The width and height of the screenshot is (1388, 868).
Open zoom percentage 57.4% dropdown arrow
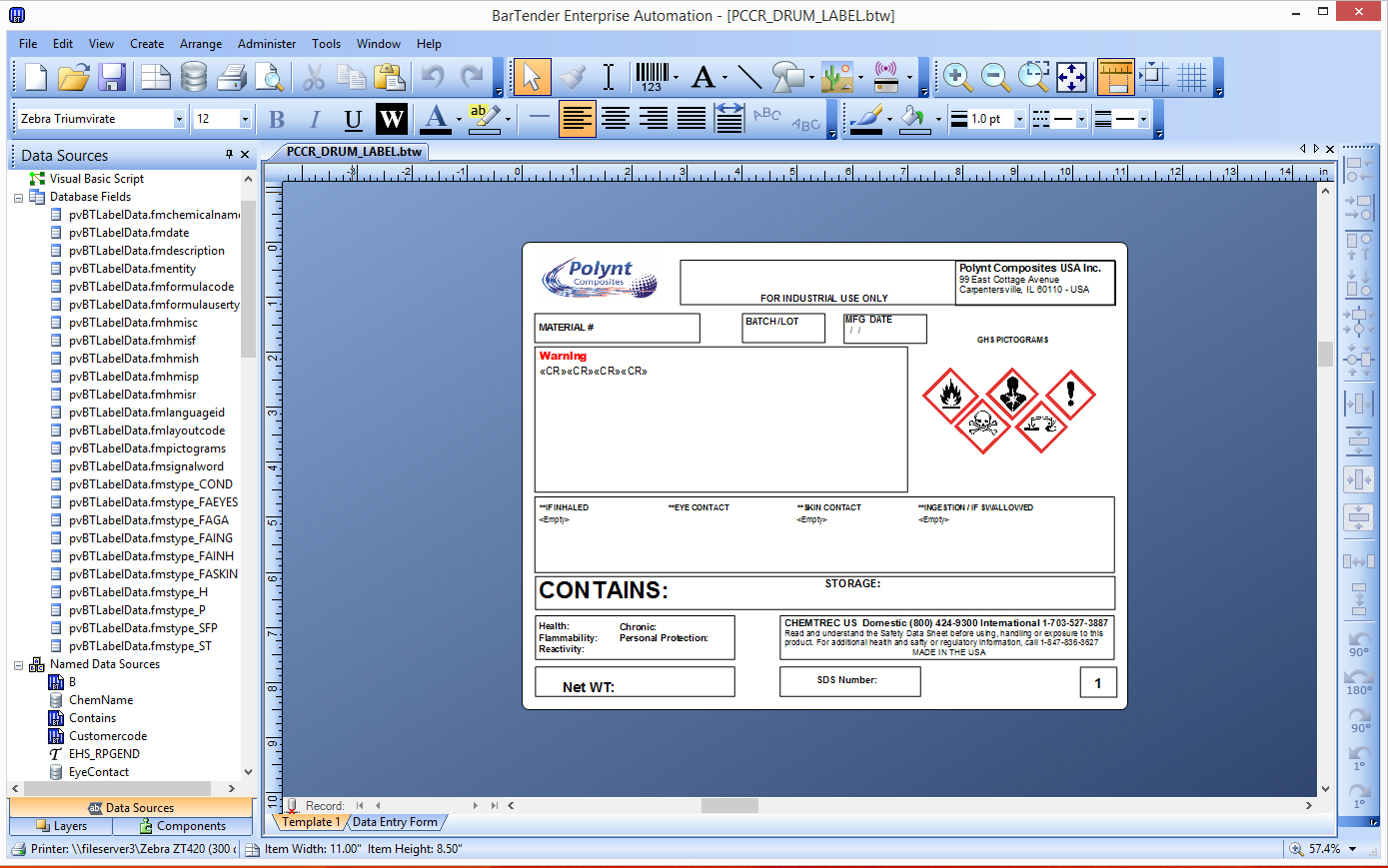coord(1352,849)
